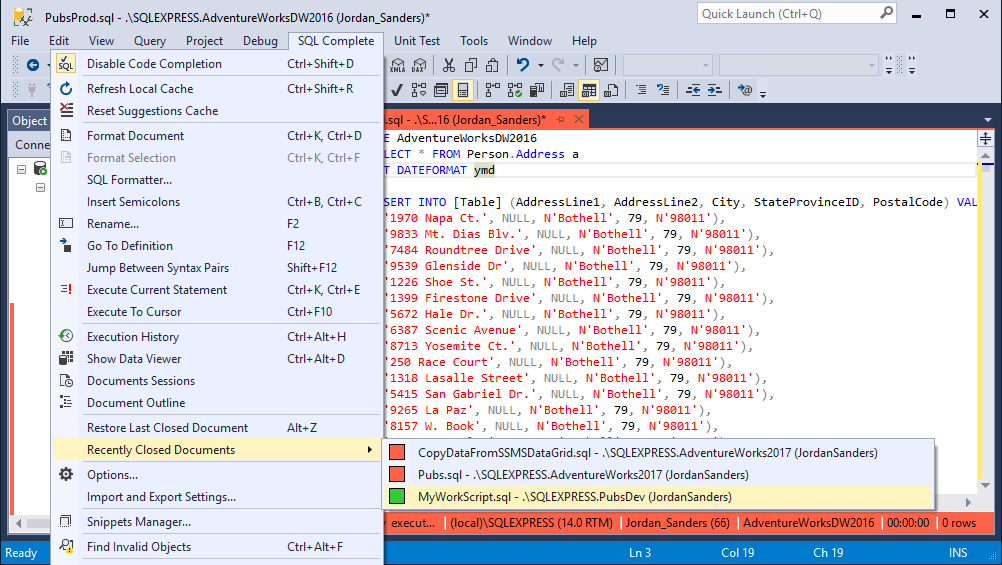Click the Query Options window icon
Viewport: 1002px width, 565px height.
tap(441, 90)
